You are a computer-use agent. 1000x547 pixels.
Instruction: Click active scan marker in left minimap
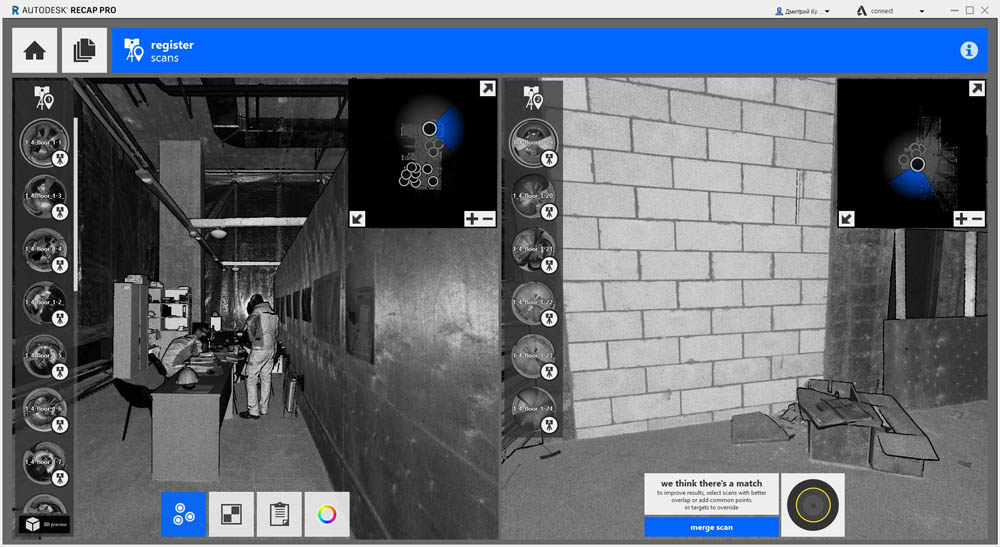pyautogui.click(x=429, y=129)
